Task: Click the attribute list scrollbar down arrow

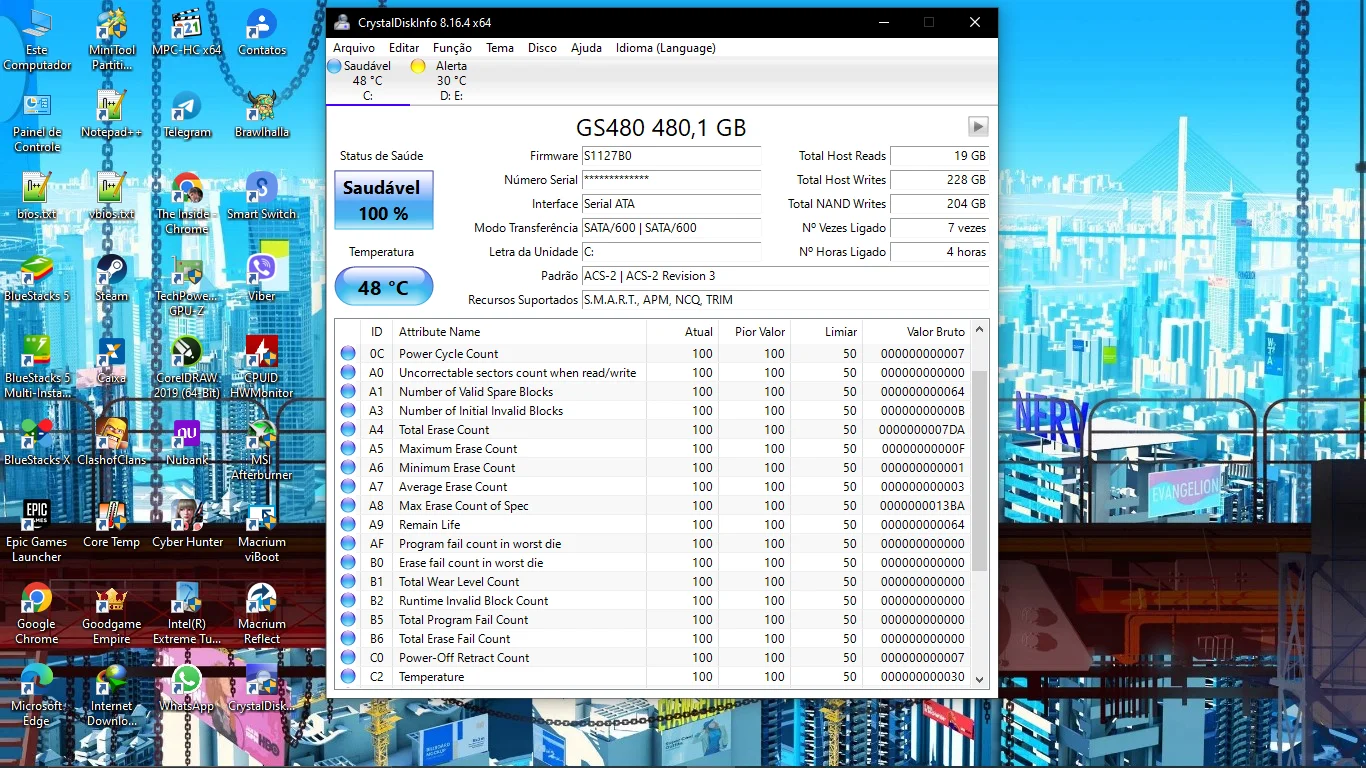Action: (980, 678)
